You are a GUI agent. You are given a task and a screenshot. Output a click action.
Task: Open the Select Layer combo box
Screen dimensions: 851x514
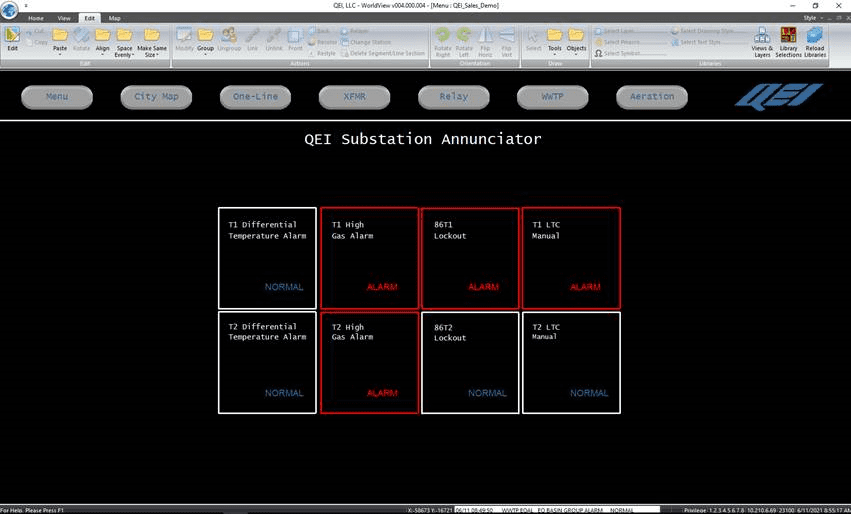[x=631, y=31]
